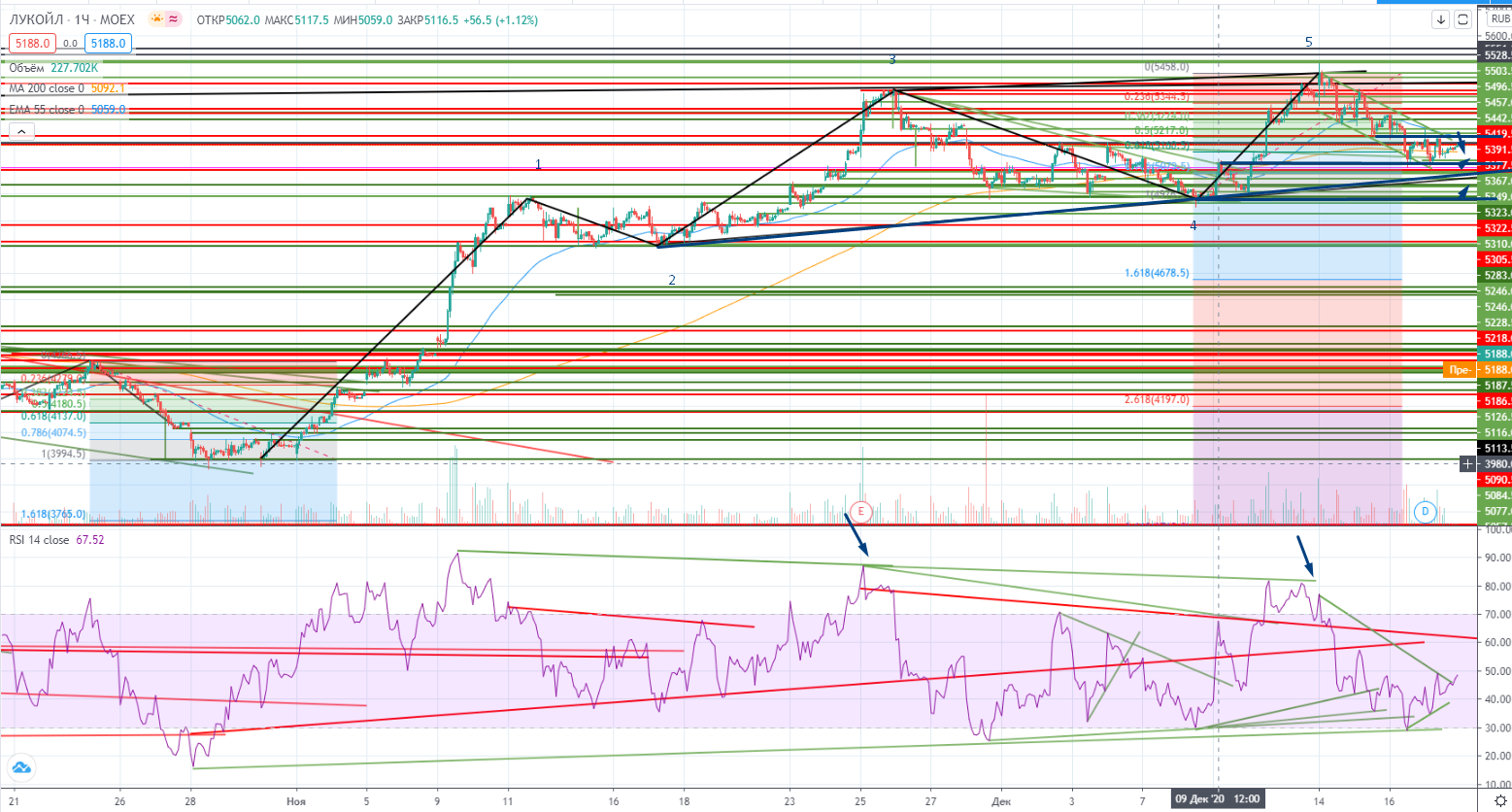This screenshot has width=1512, height=812.
Task: Open the RUB currency dropdown
Action: (1499, 19)
